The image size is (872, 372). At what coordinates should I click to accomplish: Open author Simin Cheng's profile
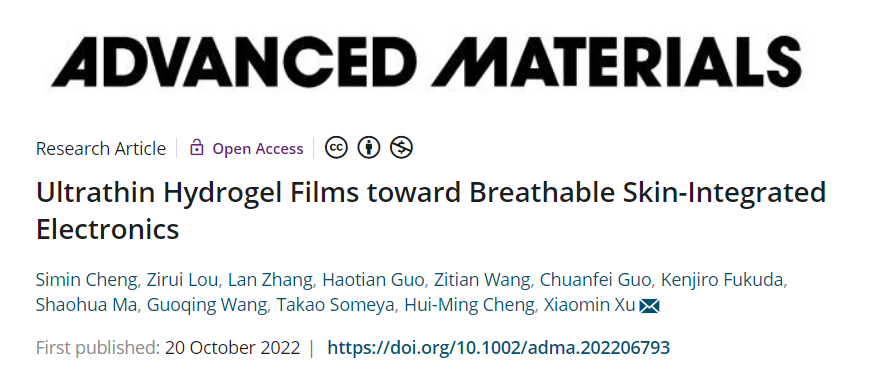point(86,280)
